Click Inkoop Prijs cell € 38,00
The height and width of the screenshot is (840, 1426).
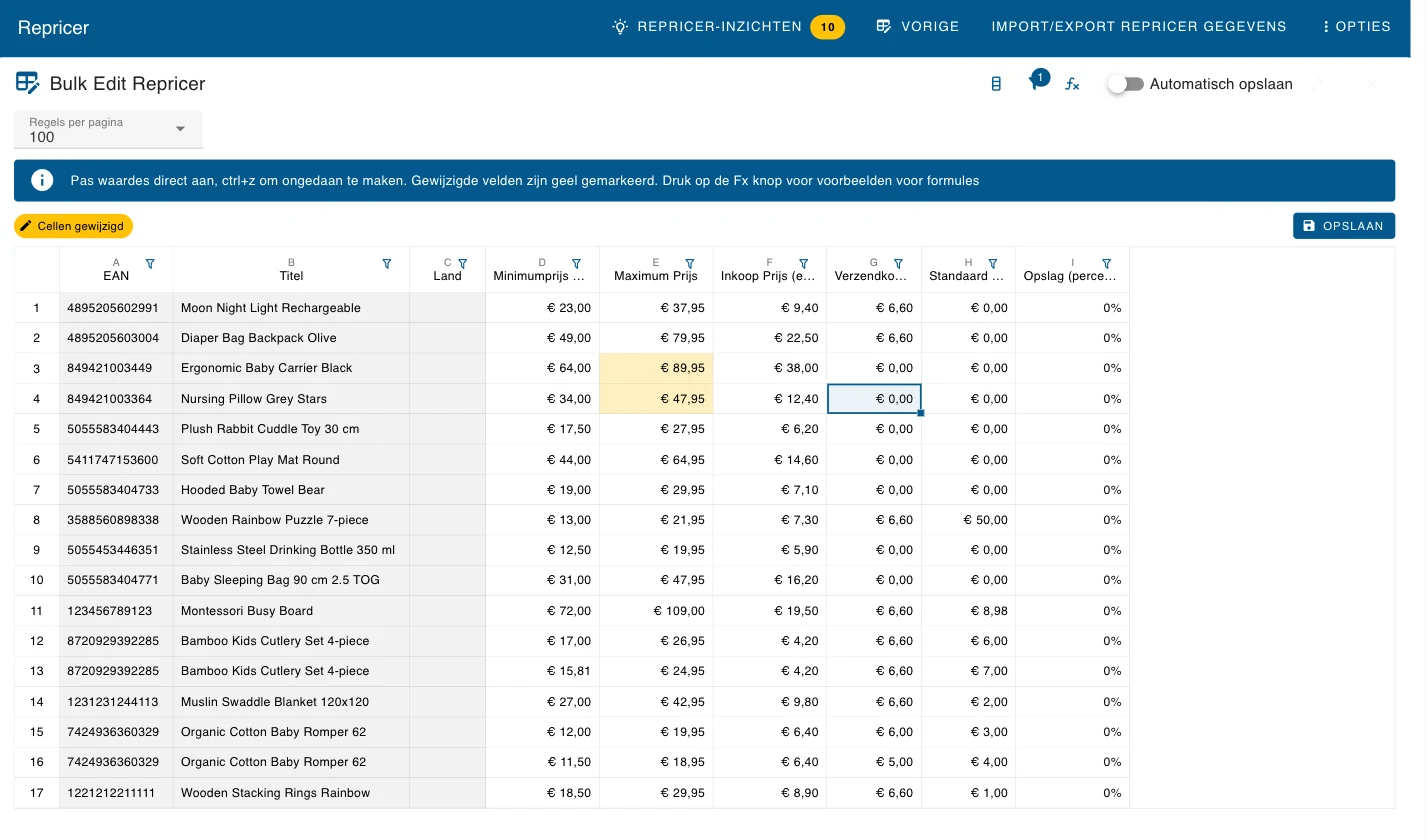tap(770, 368)
